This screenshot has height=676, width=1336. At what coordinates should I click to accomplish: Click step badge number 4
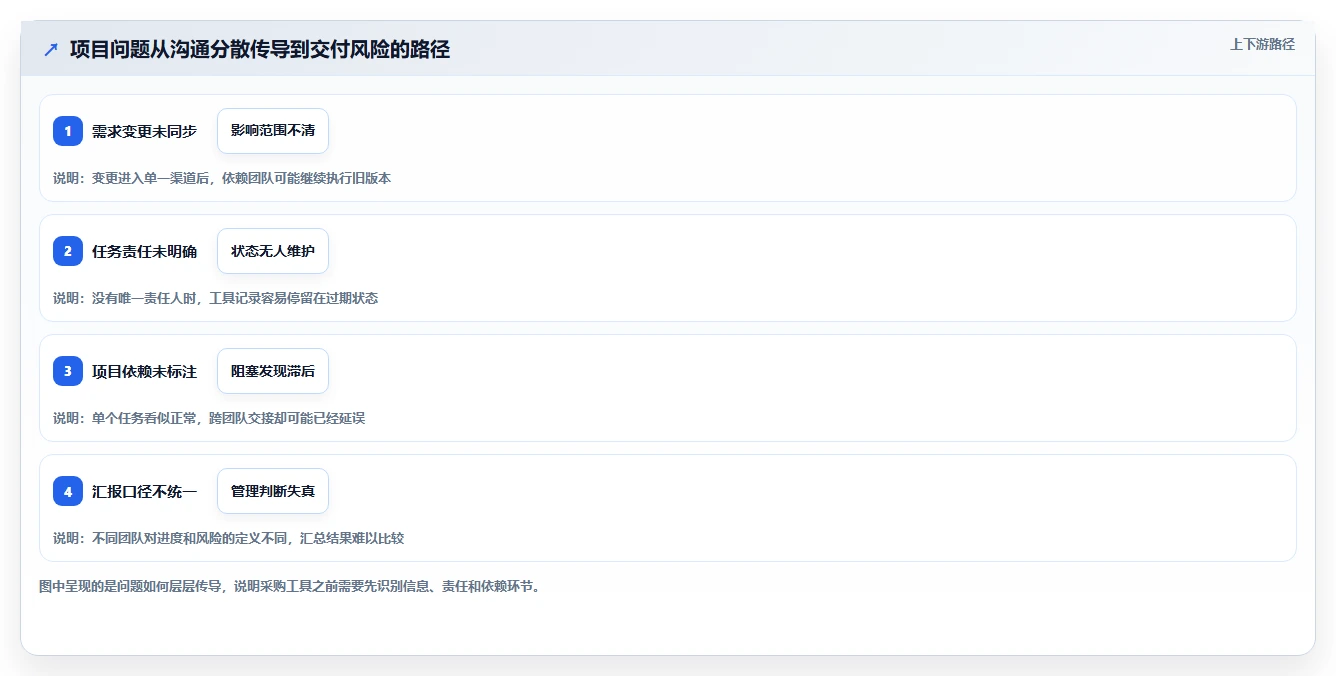coord(68,491)
